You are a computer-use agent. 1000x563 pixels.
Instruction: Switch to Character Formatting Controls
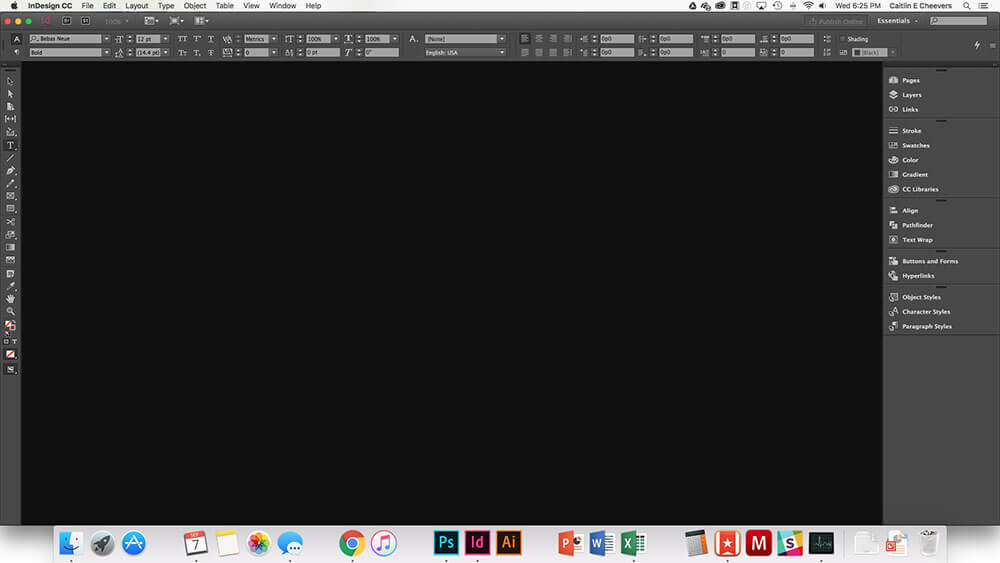[x=17, y=39]
